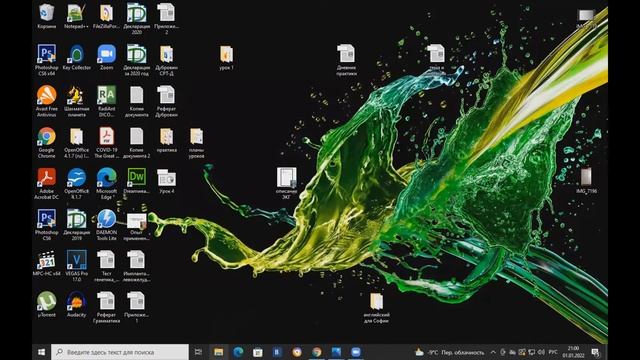This screenshot has width=640, height=360.
Task: Open the taskbar clock and calendar
Action: tap(573, 352)
